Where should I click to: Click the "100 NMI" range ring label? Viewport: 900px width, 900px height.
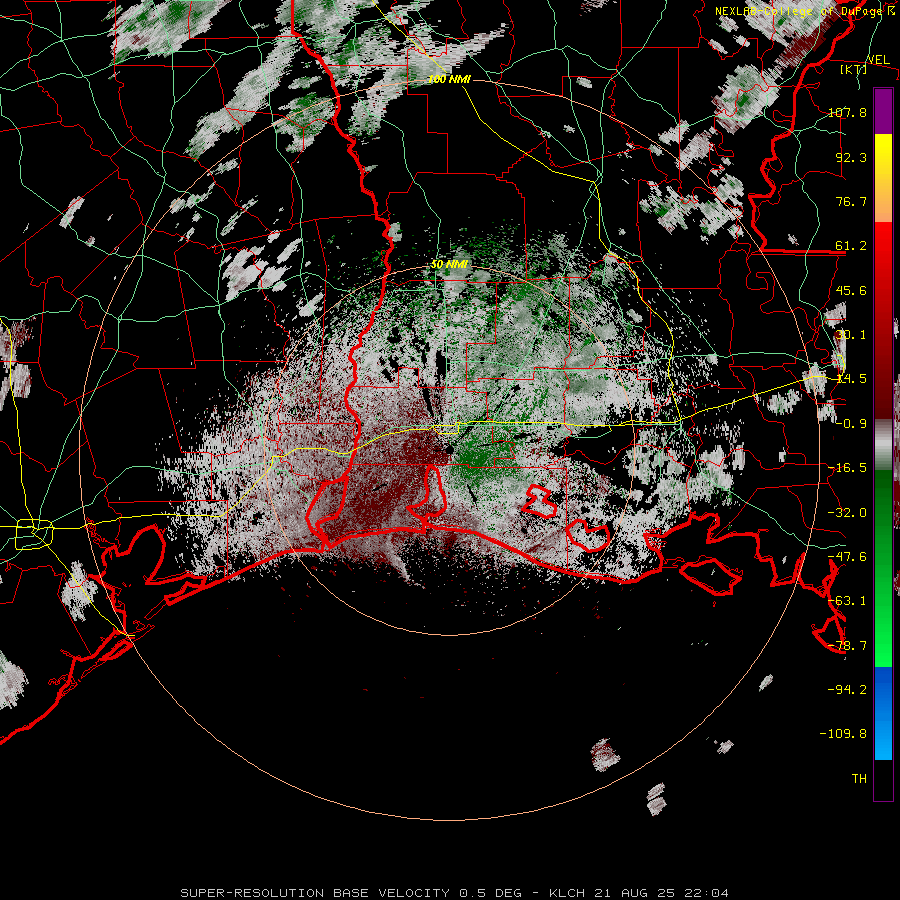(449, 79)
